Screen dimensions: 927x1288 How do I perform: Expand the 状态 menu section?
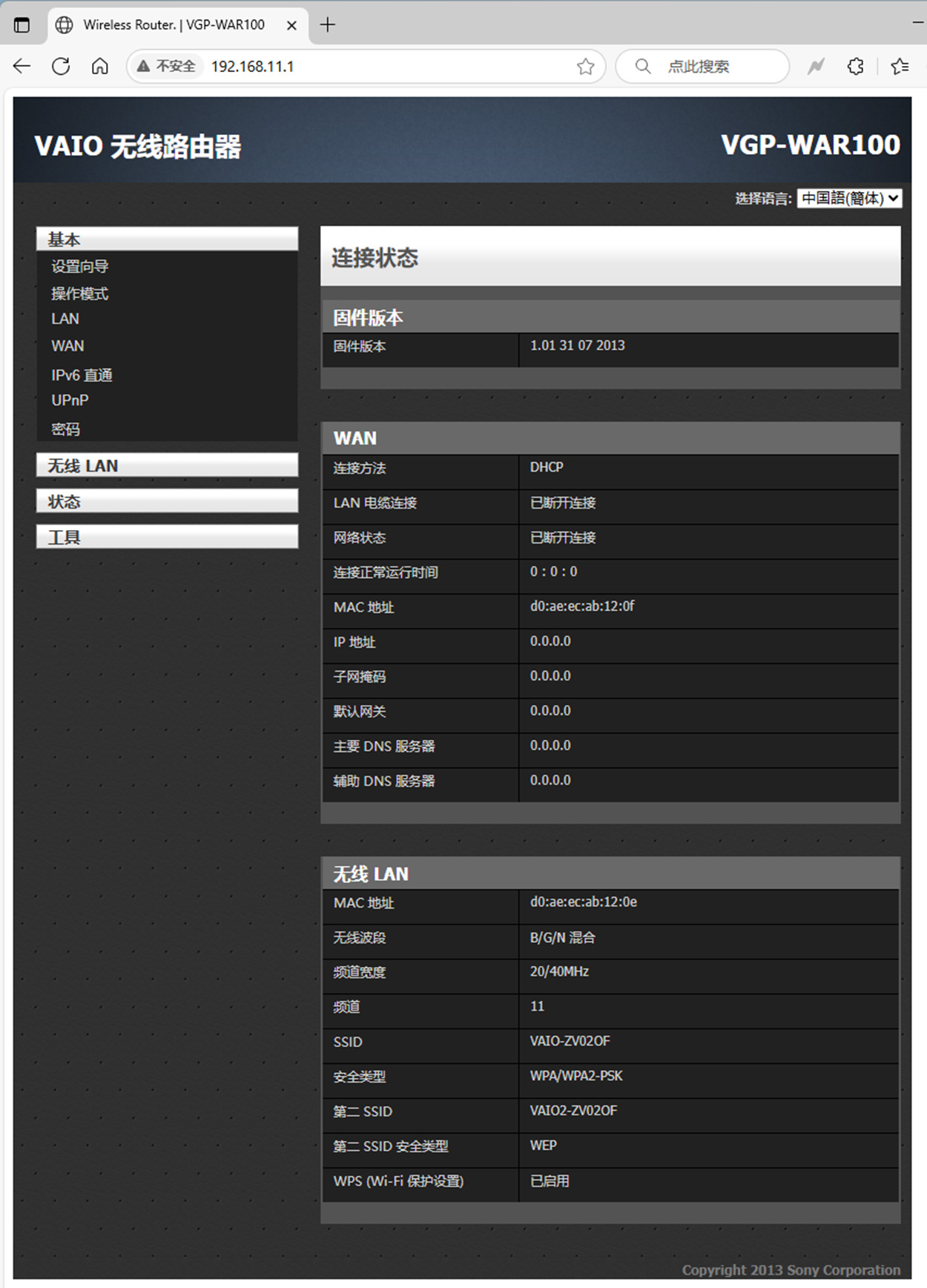coord(167,501)
